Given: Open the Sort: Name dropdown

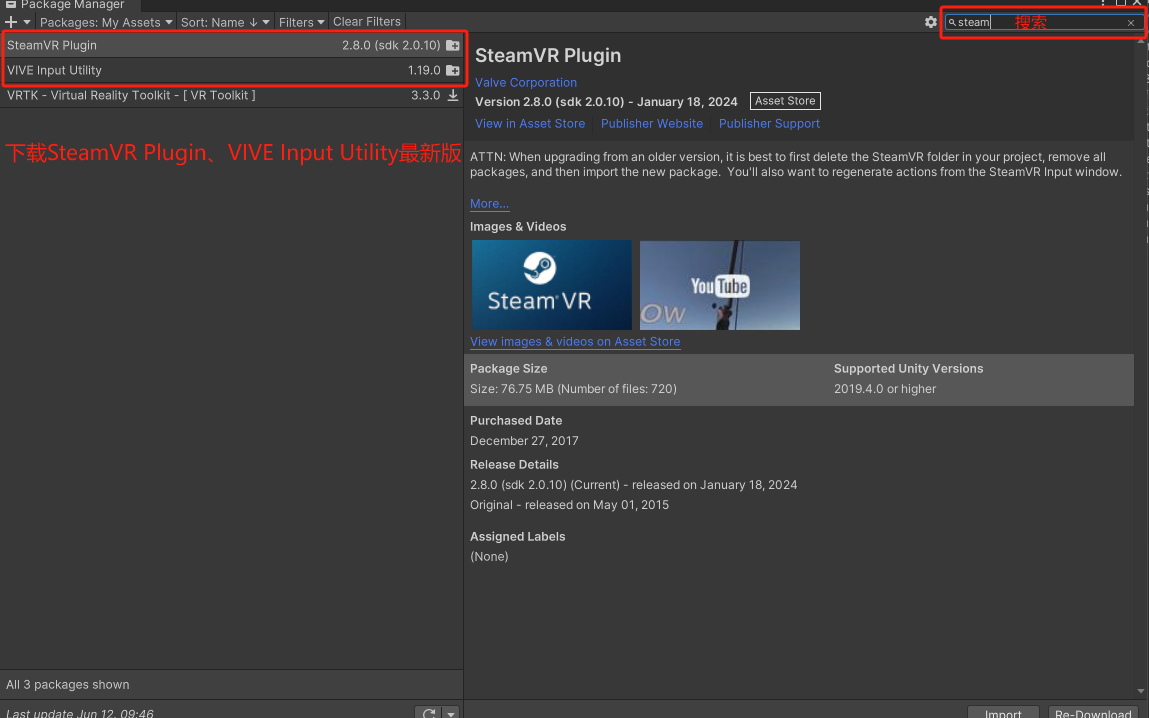Looking at the screenshot, I should pos(225,22).
